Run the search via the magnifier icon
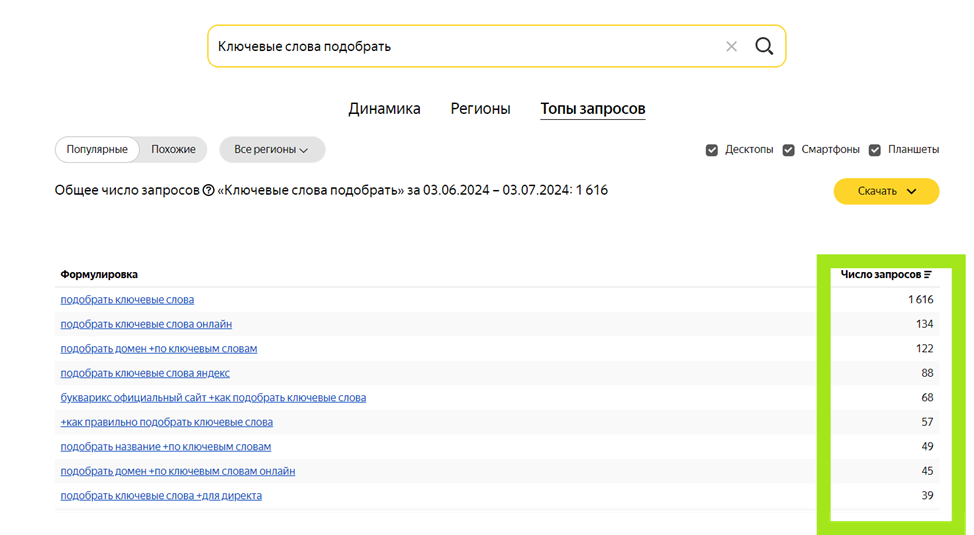This screenshot has height=535, width=974. coord(764,46)
